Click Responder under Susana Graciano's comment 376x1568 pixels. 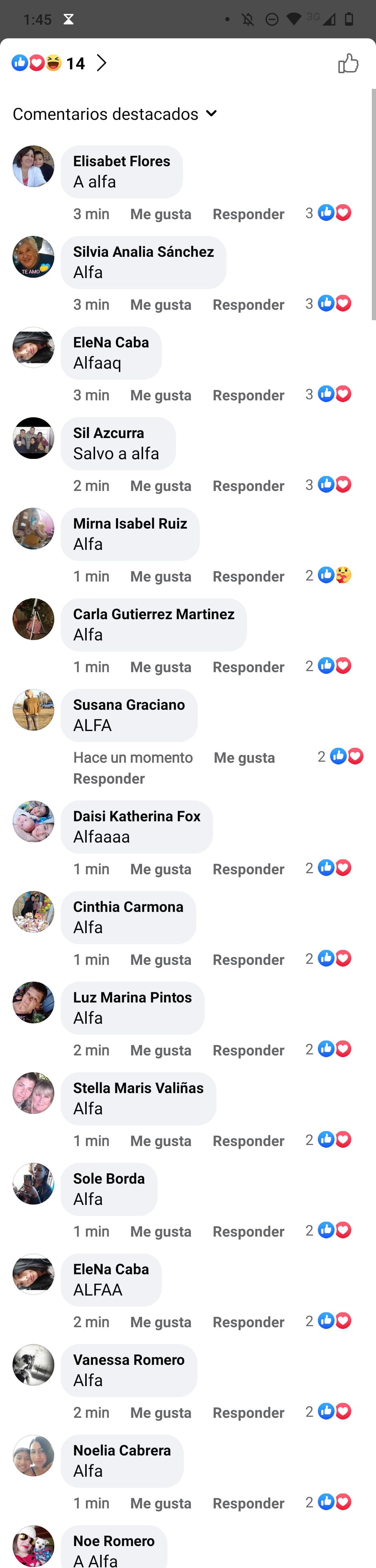click(x=109, y=778)
